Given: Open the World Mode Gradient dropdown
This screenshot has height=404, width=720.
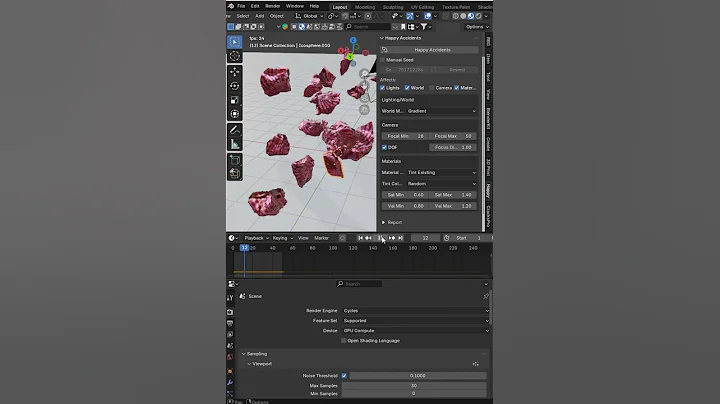Looking at the screenshot, I should click(x=442, y=111).
